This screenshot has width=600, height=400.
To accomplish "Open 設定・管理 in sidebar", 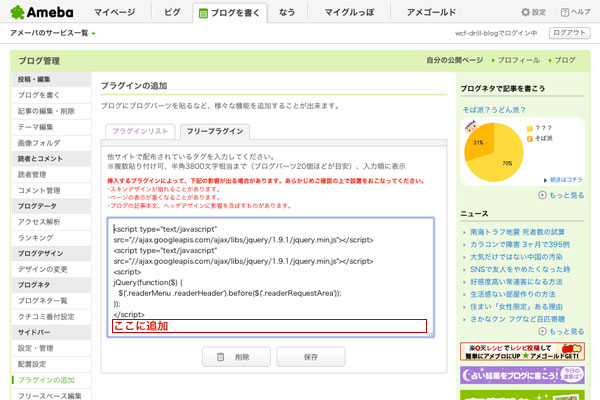I will tap(51, 348).
